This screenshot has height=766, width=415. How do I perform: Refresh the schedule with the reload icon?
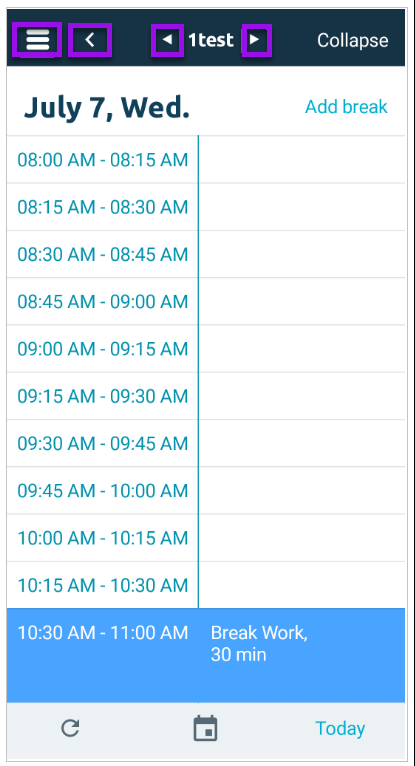tap(70, 728)
